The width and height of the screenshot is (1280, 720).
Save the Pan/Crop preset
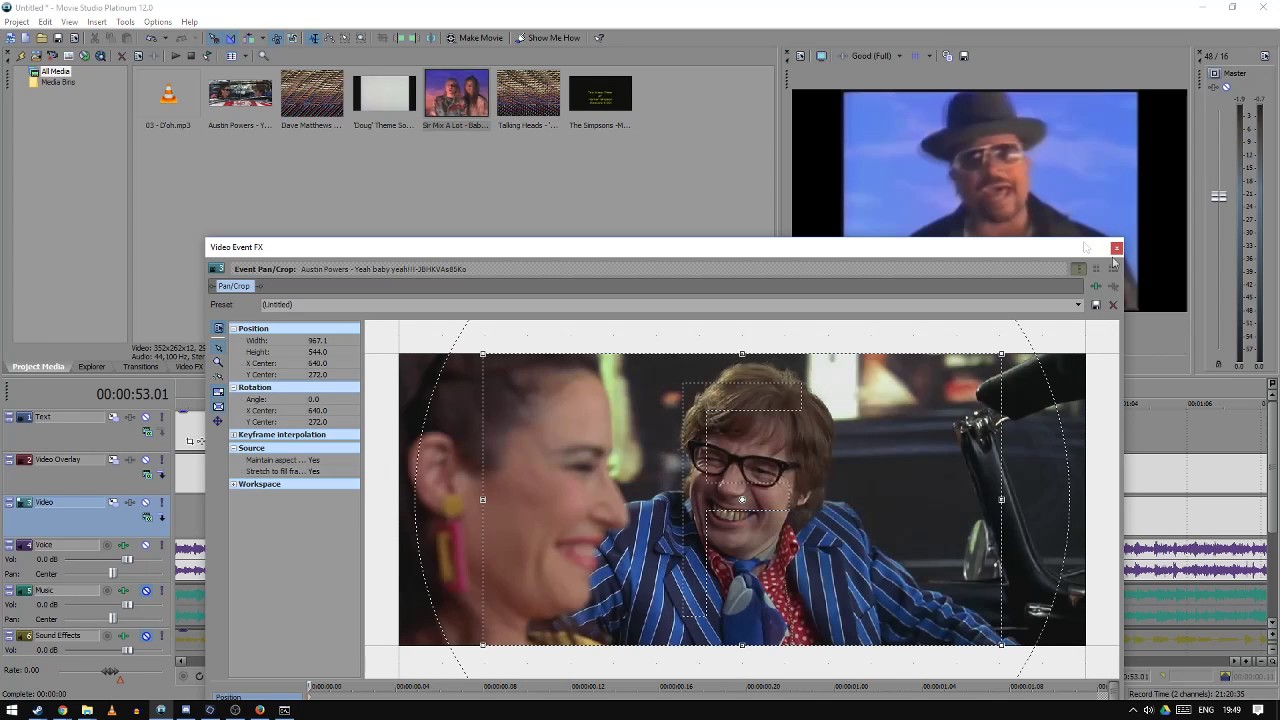coord(1096,305)
